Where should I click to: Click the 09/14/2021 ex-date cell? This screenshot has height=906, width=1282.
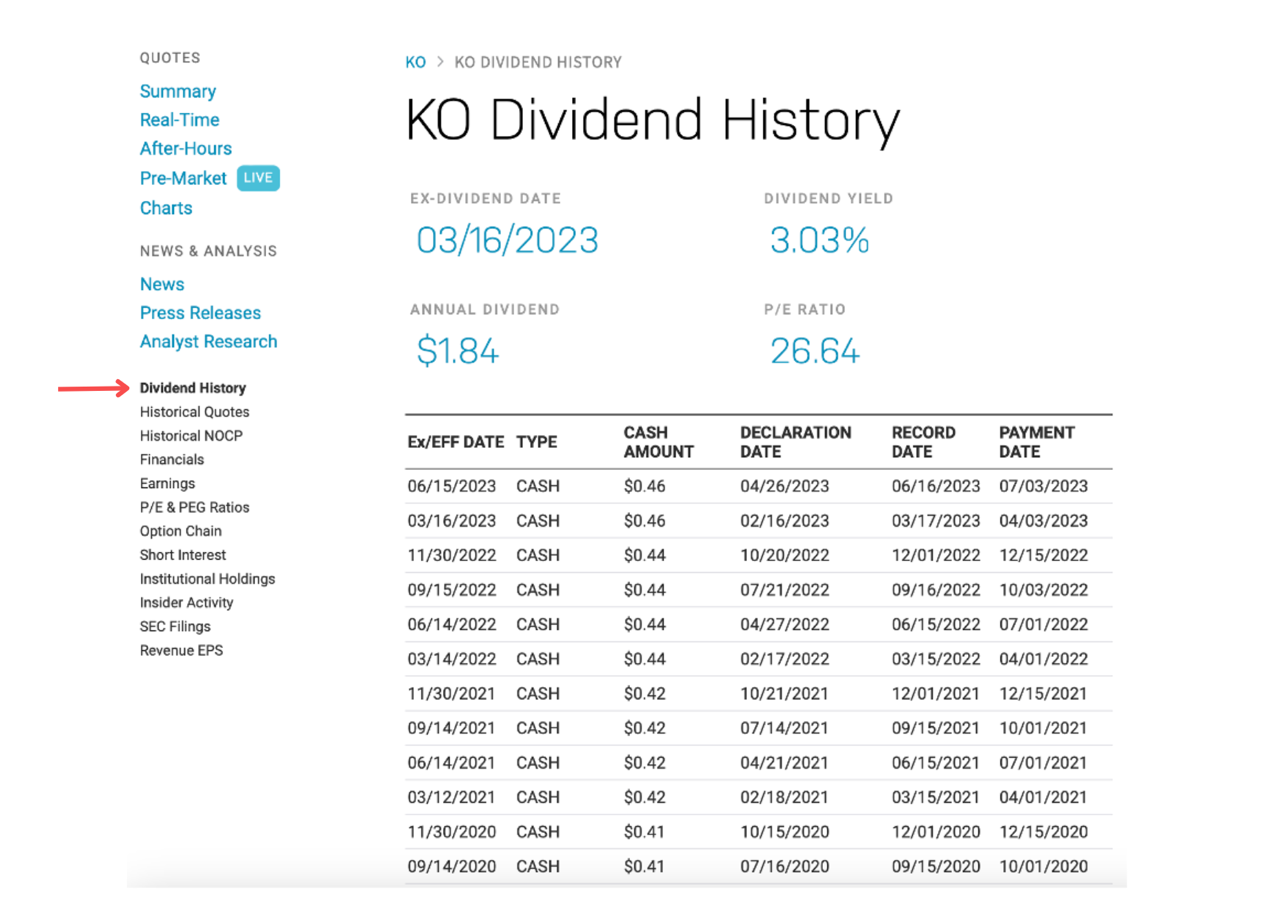(x=452, y=728)
